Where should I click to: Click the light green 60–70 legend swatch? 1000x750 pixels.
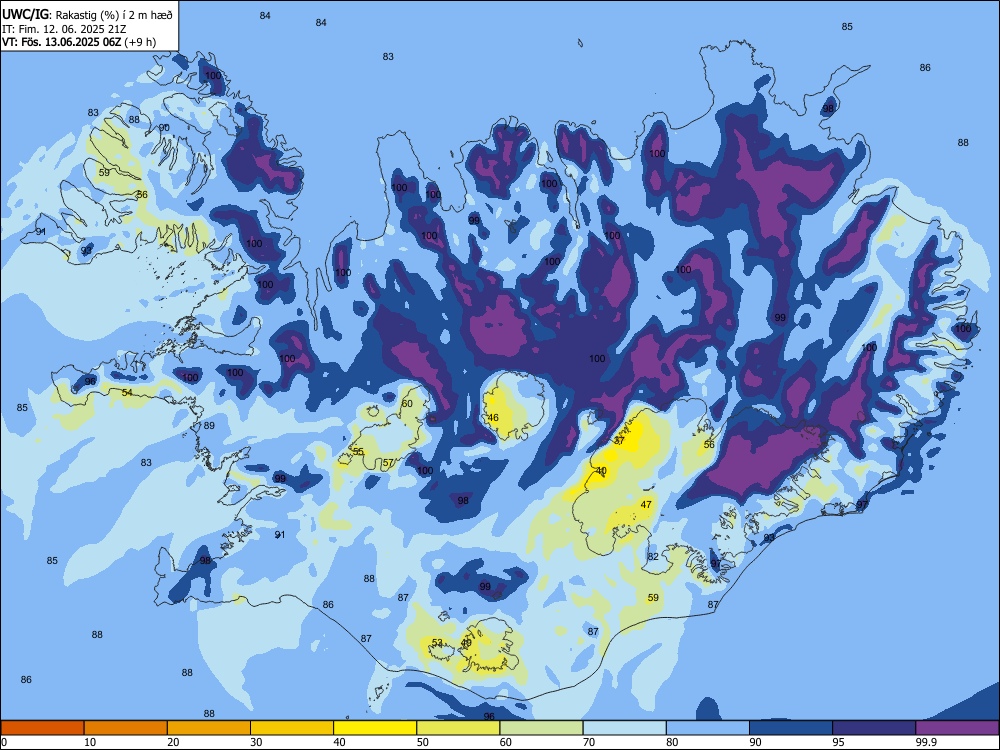point(541,728)
